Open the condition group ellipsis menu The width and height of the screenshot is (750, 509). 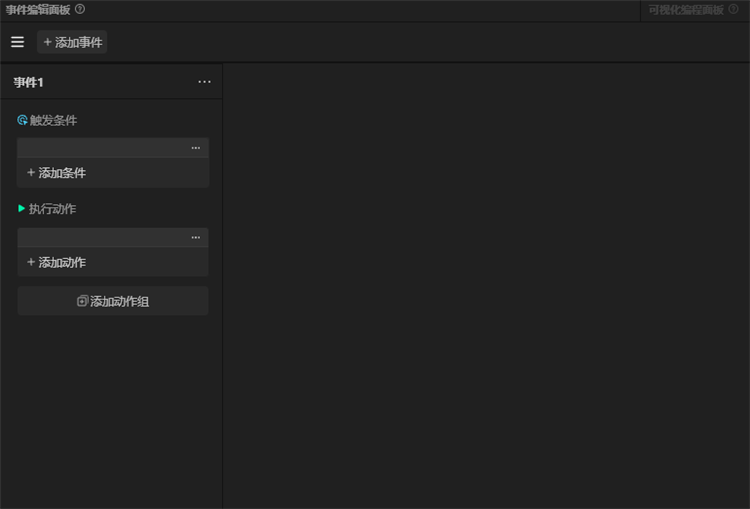(x=196, y=148)
